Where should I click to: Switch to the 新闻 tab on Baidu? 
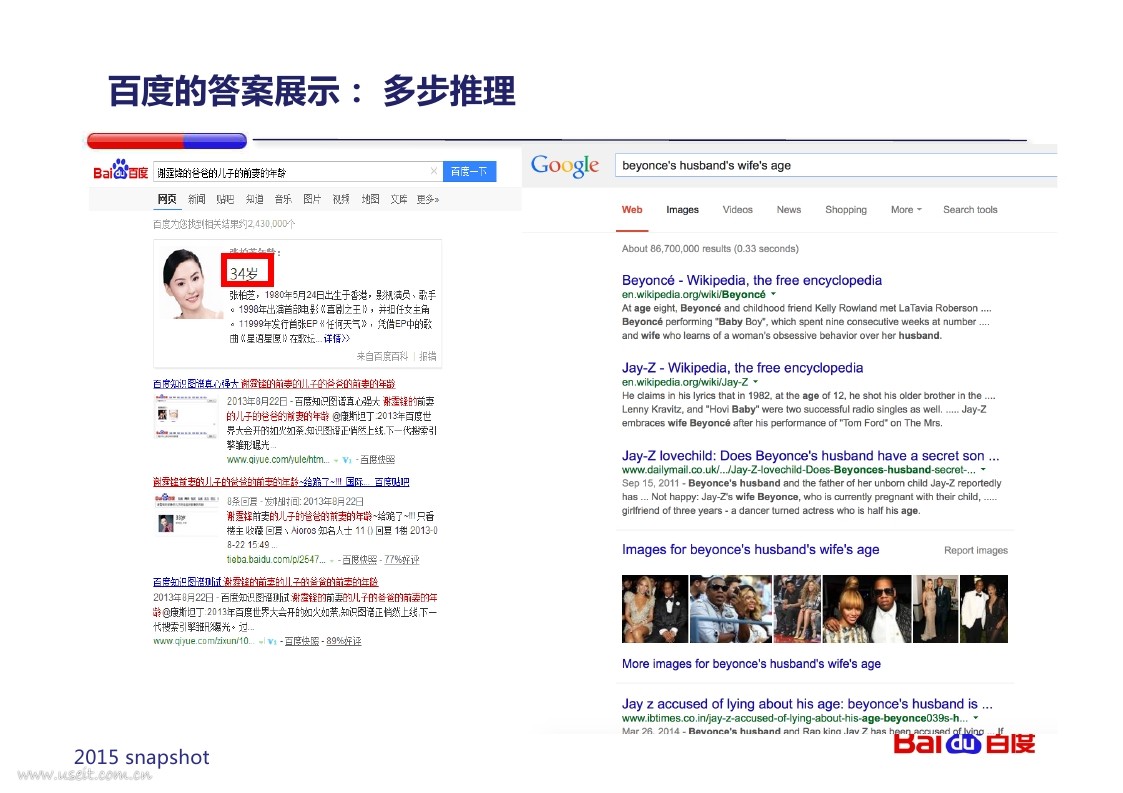(196, 199)
